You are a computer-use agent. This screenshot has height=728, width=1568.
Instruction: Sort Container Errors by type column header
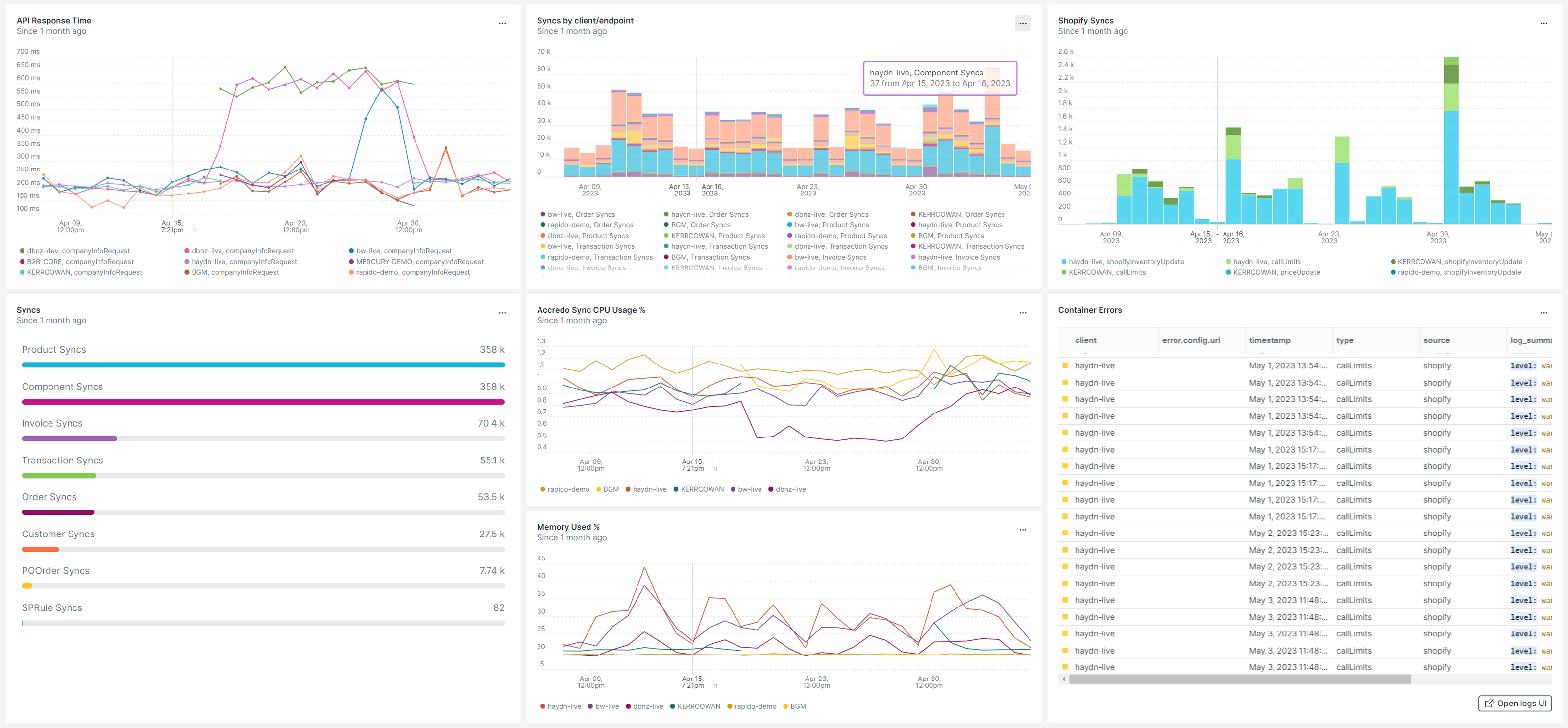1345,340
